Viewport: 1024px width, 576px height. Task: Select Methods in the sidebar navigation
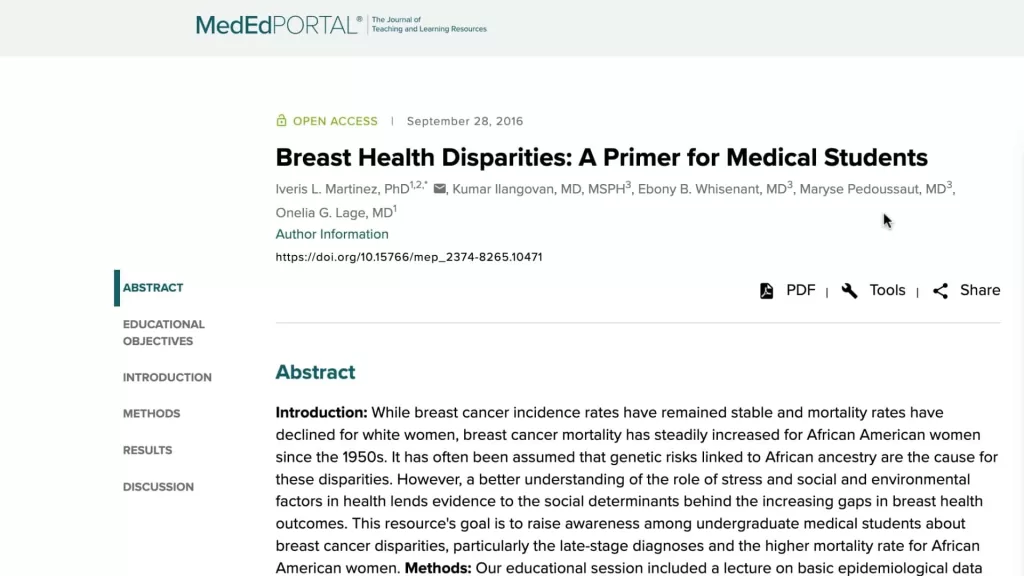(x=152, y=413)
